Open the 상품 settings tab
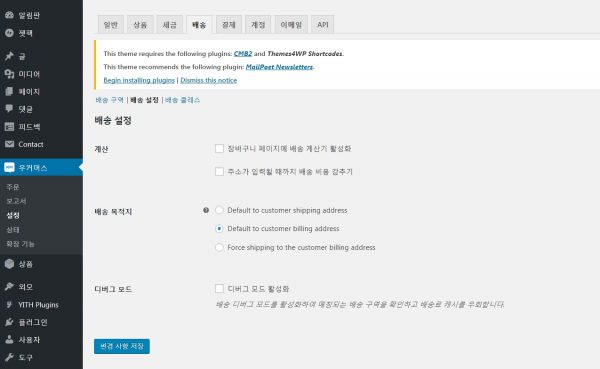 [140, 24]
